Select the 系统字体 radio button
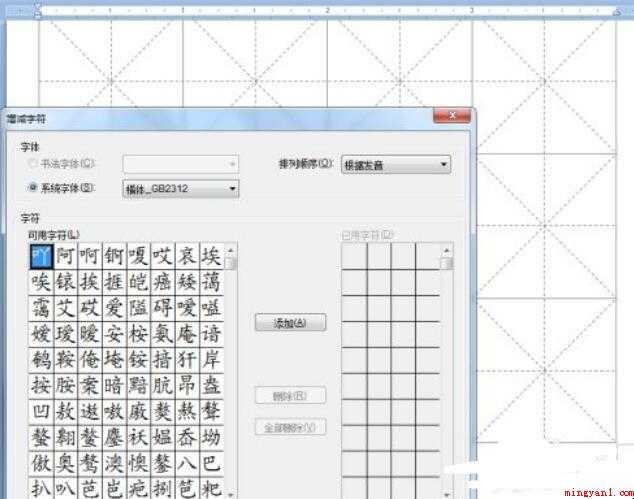This screenshot has height=499, width=634. (x=33, y=188)
